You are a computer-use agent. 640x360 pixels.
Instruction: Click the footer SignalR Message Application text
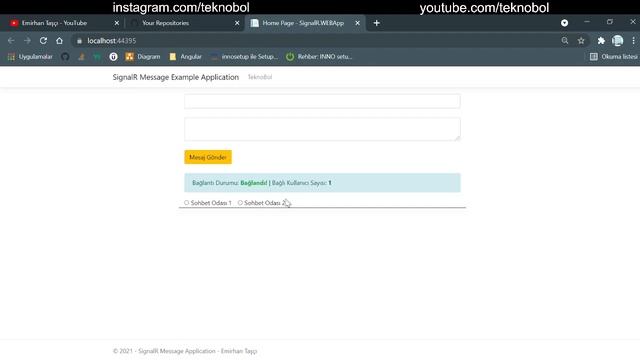[x=177, y=351]
